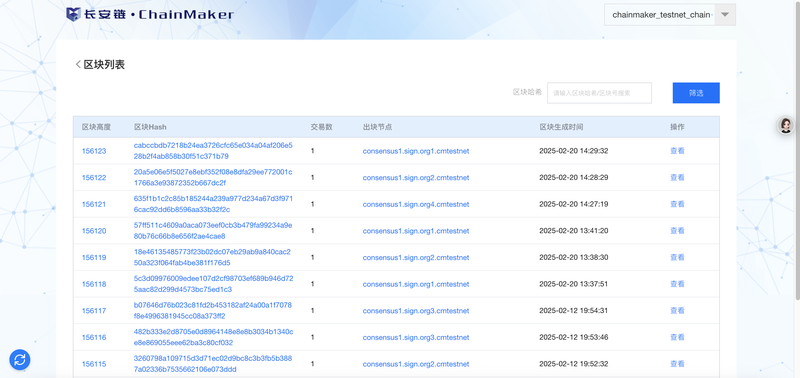Click the ChainMaker logo icon
This screenshot has height=378, width=800.
click(x=73, y=14)
